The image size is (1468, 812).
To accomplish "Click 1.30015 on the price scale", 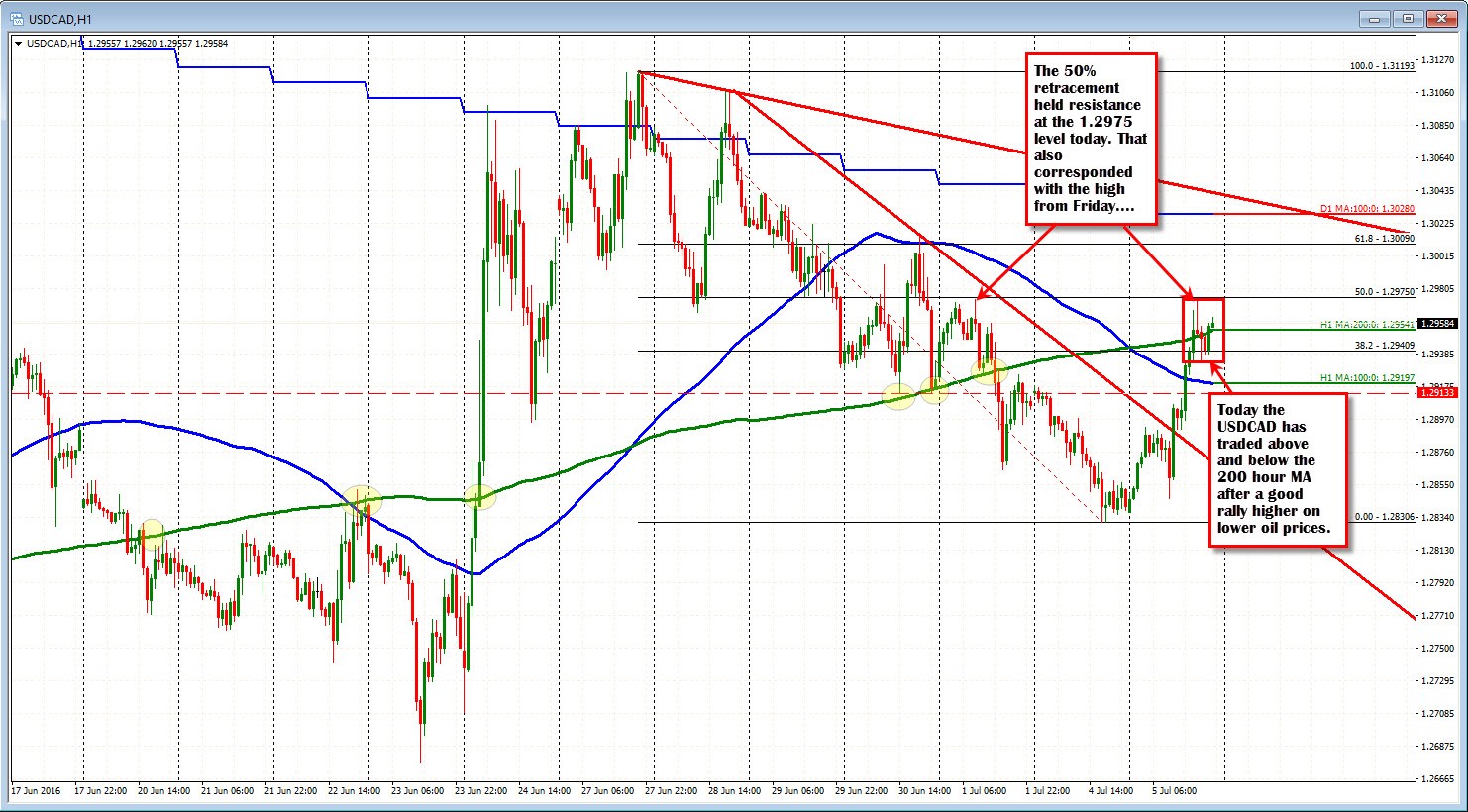I will (1438, 256).
